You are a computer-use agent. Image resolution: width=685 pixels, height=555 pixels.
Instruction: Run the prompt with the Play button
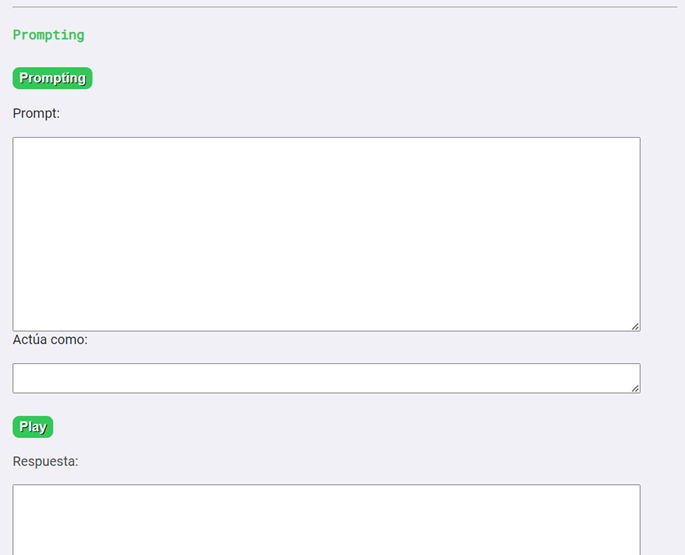[32, 427]
